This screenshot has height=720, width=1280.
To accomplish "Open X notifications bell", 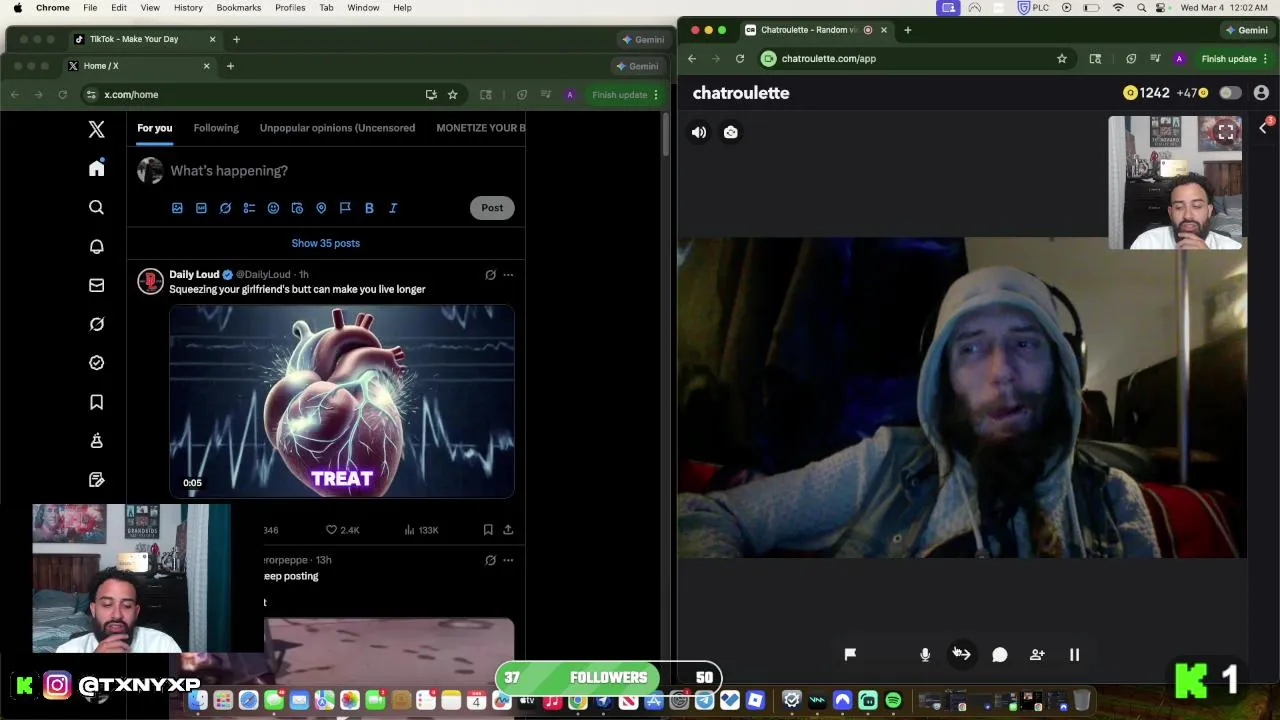I will point(97,246).
